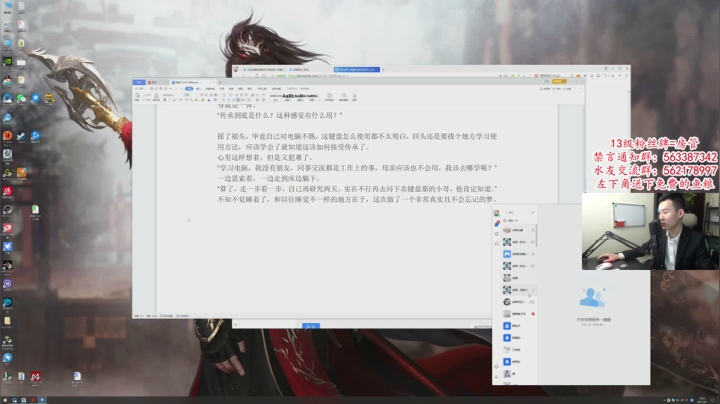720x404 pixels.
Task: Click the line starting "学习电脑，我没有朋友"
Action: (357, 168)
